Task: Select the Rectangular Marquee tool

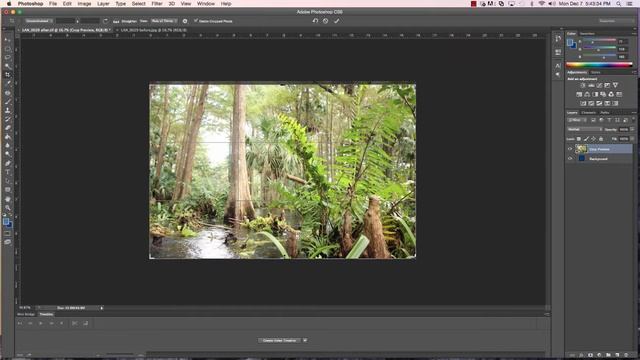Action: 7,49
